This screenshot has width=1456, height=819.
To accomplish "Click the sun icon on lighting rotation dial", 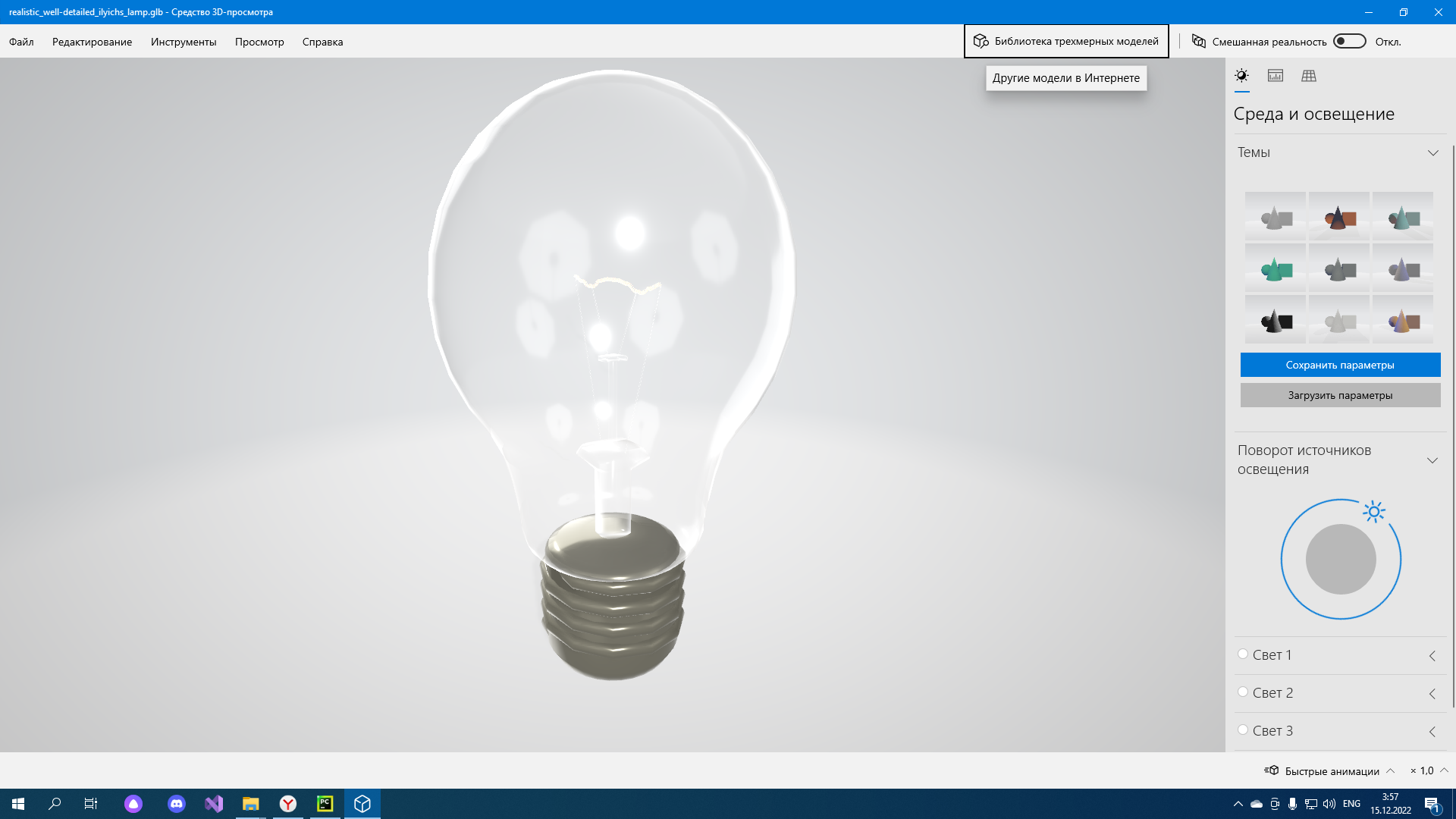I will [1373, 512].
